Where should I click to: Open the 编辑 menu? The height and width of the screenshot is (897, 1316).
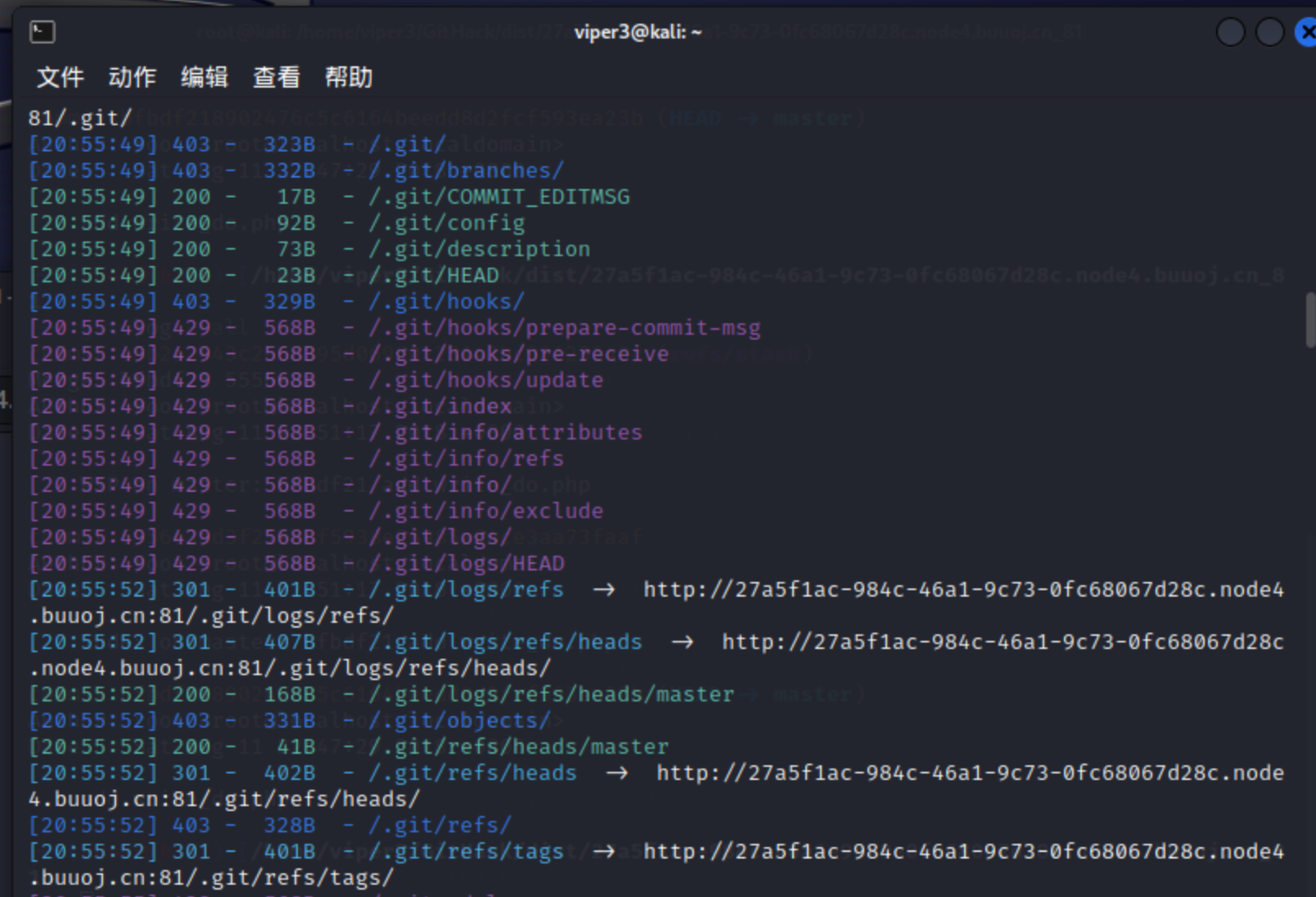click(x=204, y=77)
